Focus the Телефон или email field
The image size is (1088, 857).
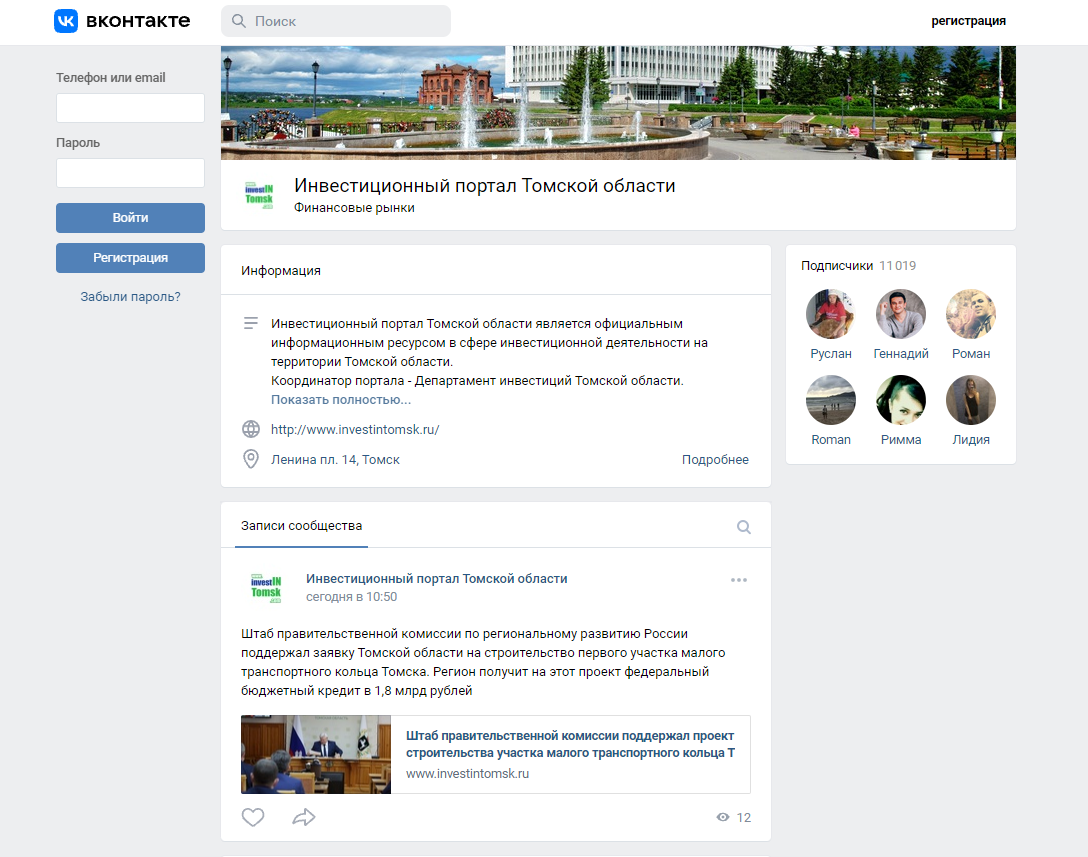click(130, 108)
